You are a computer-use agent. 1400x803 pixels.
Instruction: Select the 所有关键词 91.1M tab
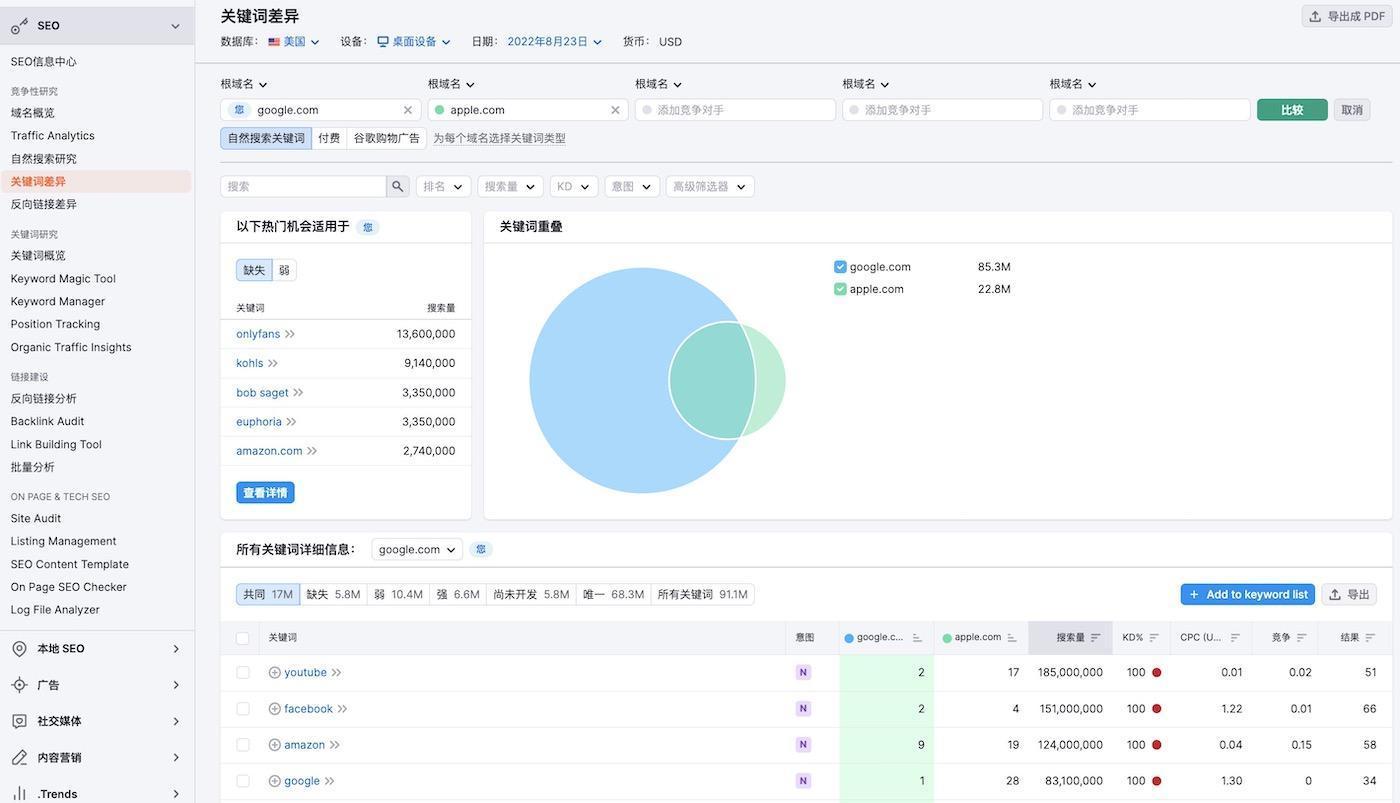tap(702, 594)
